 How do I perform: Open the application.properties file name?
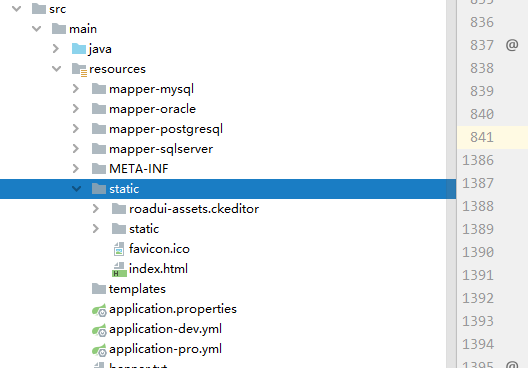pos(173,310)
